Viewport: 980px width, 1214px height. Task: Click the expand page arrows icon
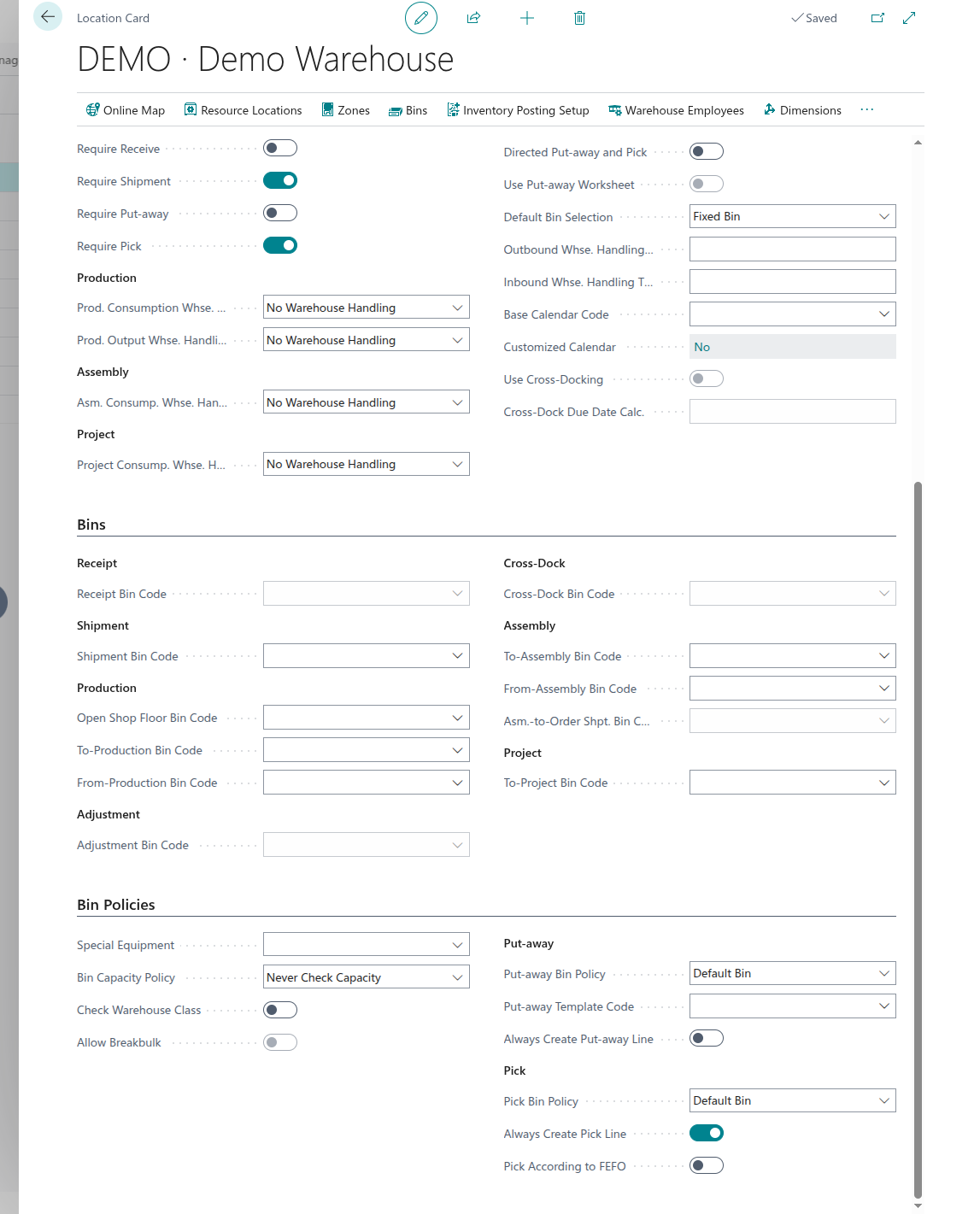coord(909,18)
